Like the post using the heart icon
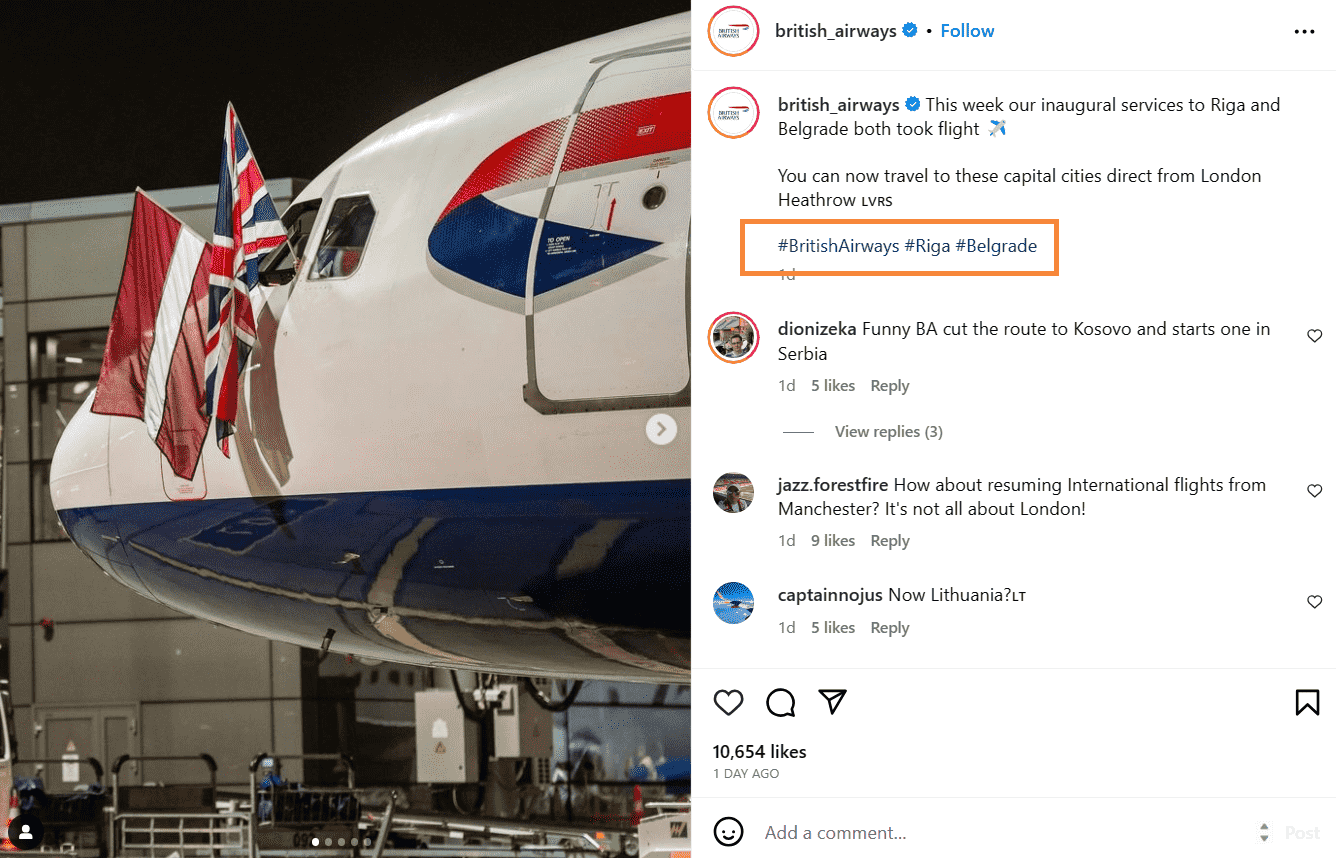 [728, 702]
